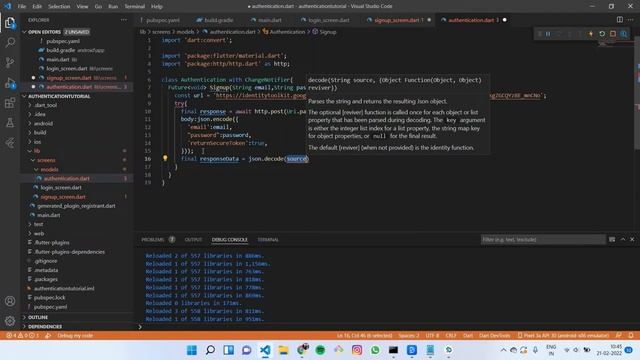Open the File menu
The height and width of the screenshot is (360, 640).
22,6
